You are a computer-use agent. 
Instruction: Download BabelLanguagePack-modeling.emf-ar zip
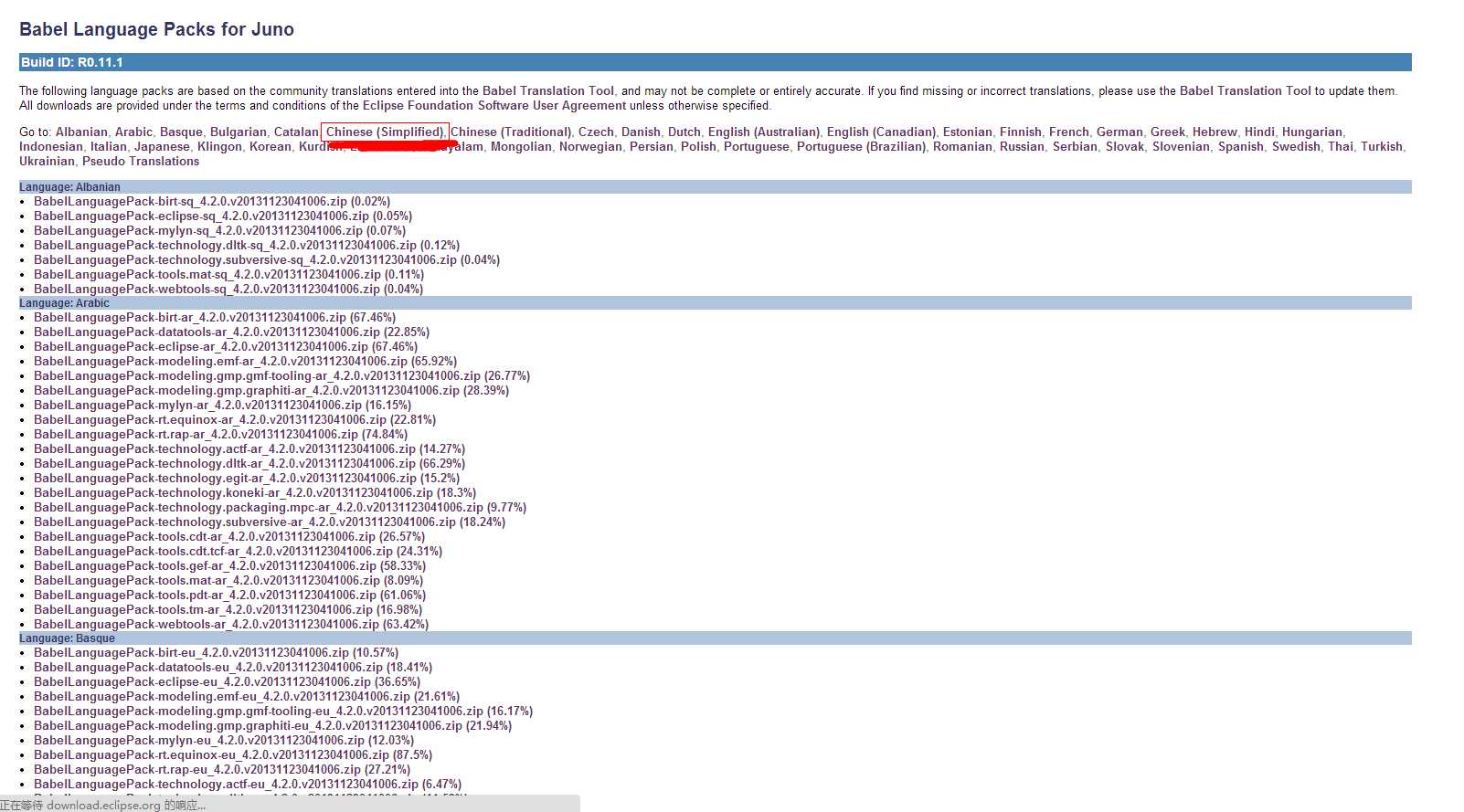coord(220,361)
